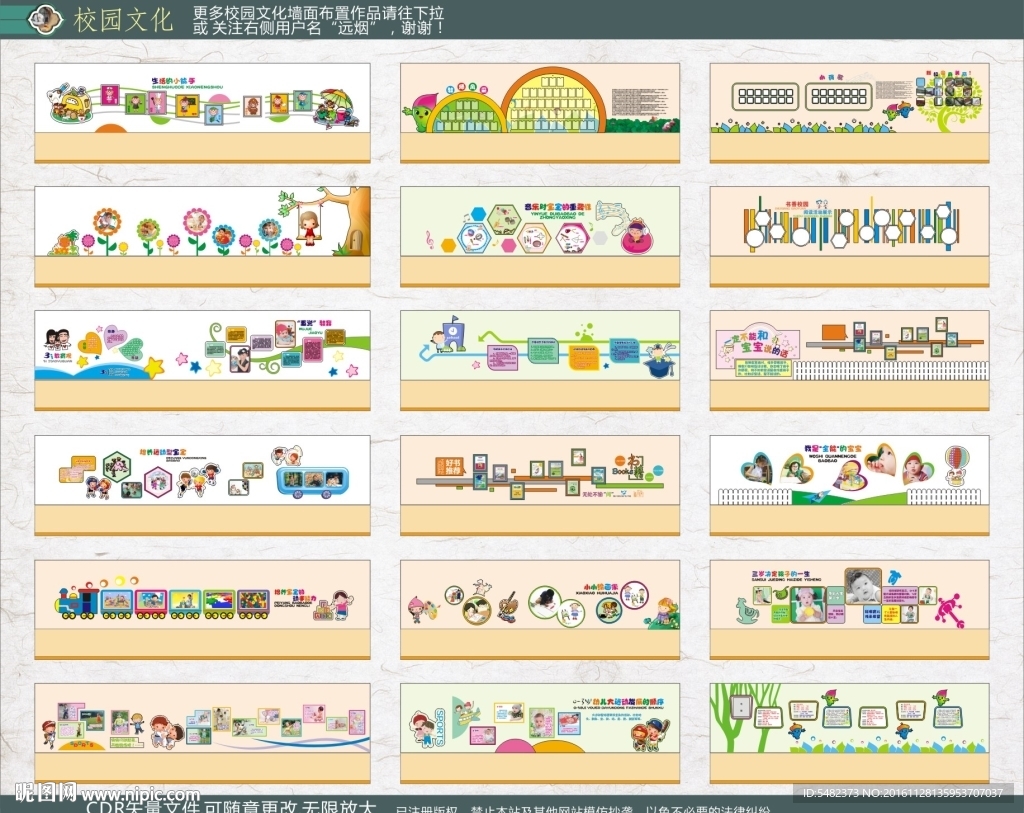This screenshot has height=813, width=1024.
Task: Select the stars and hearts blue wave design
Action: pos(202,360)
